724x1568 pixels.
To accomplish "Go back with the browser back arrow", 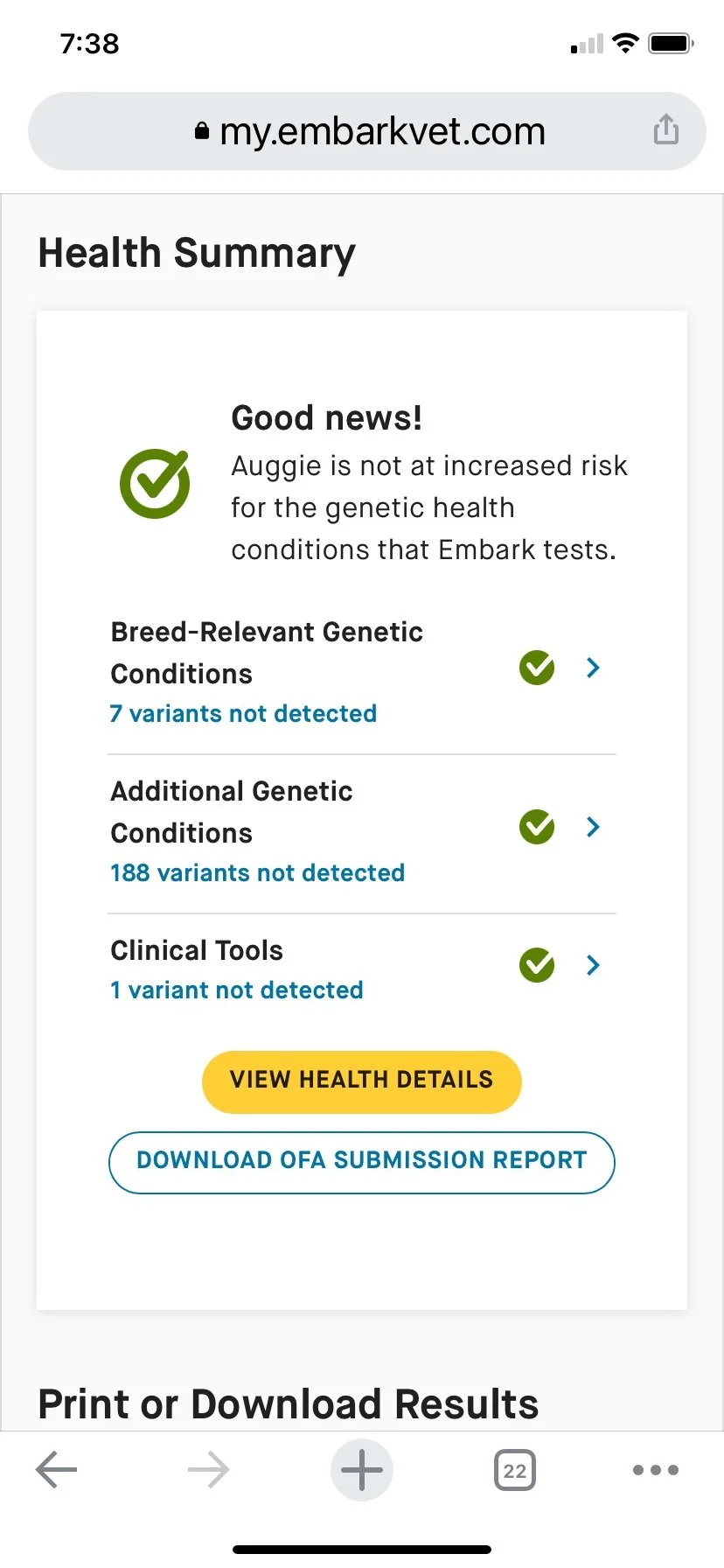I will [x=57, y=1470].
